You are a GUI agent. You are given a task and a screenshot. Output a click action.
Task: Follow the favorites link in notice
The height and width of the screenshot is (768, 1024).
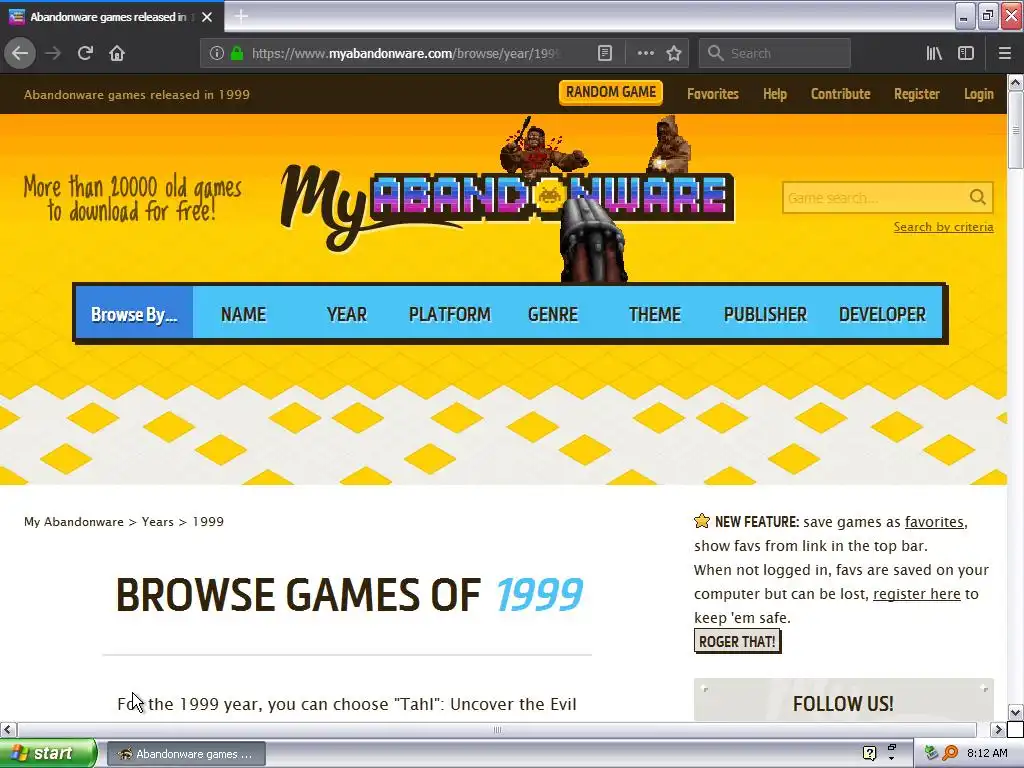(934, 522)
